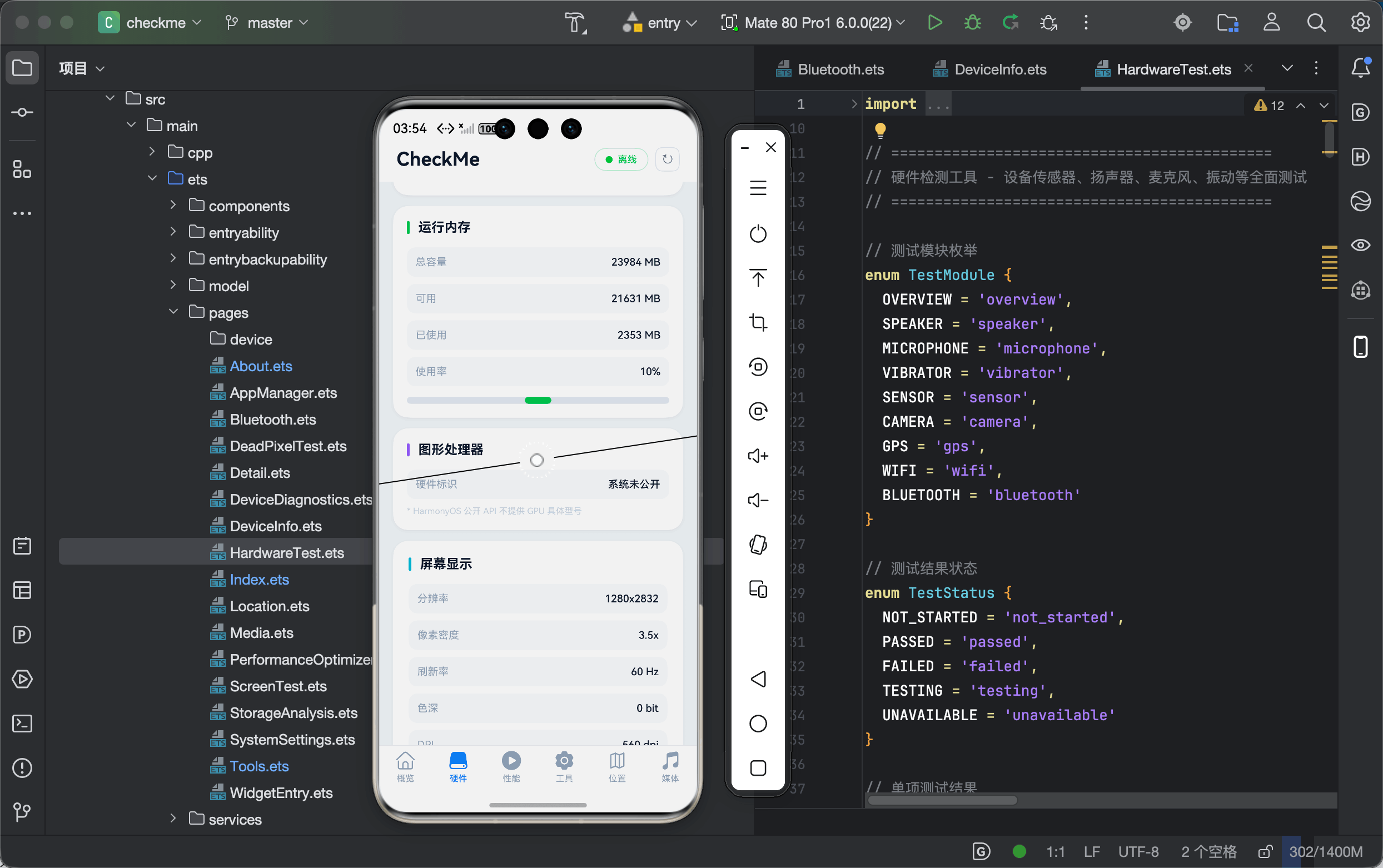Switch to the Bluetooth.ets editor tab

click(829, 69)
